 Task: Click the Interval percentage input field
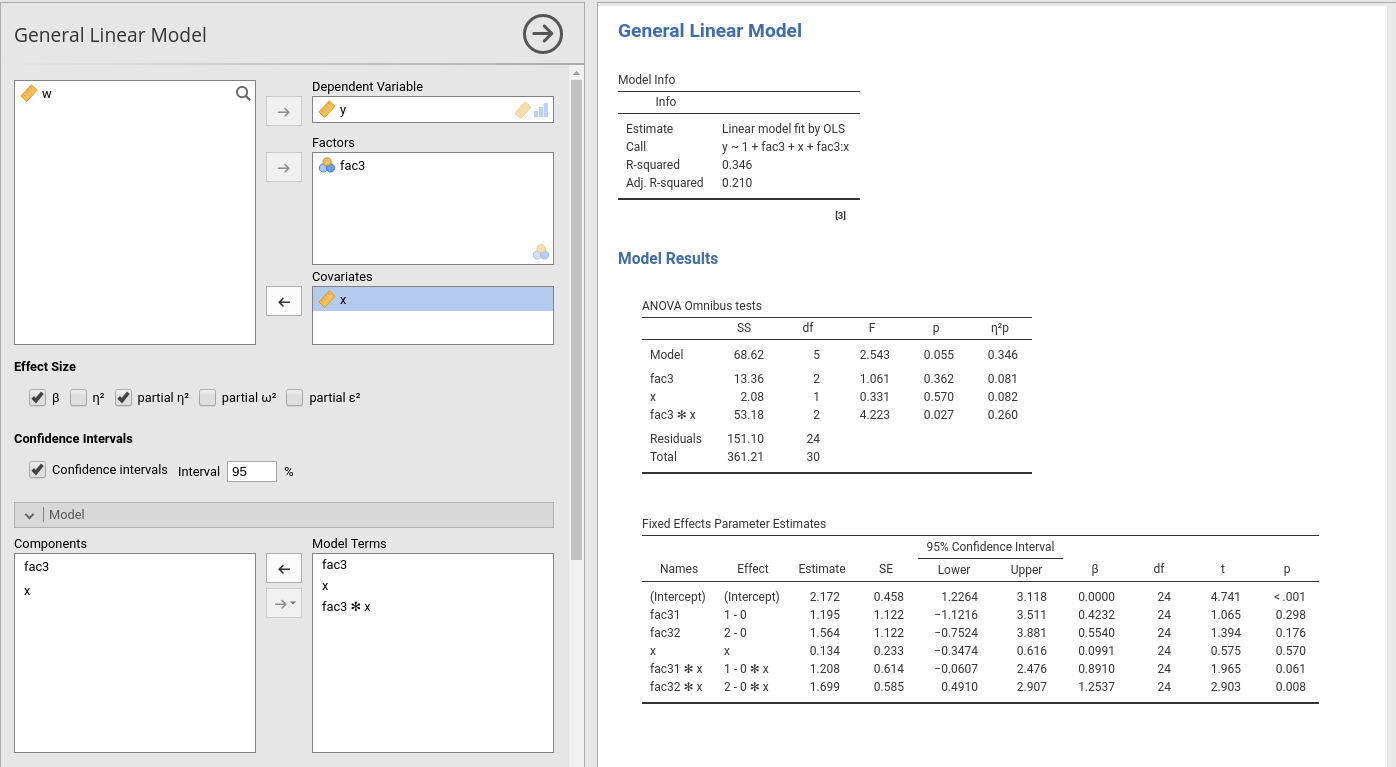tap(251, 472)
